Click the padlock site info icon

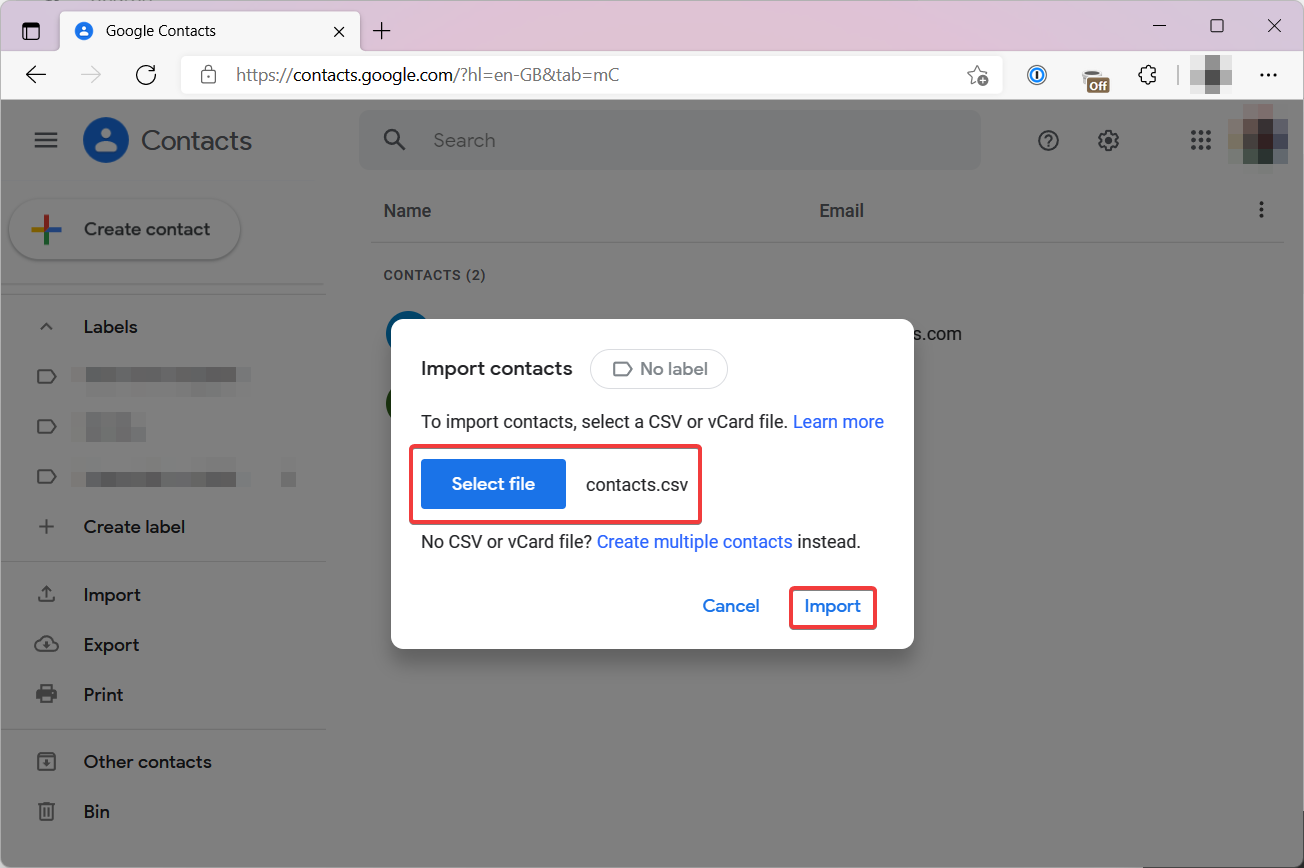pos(208,75)
